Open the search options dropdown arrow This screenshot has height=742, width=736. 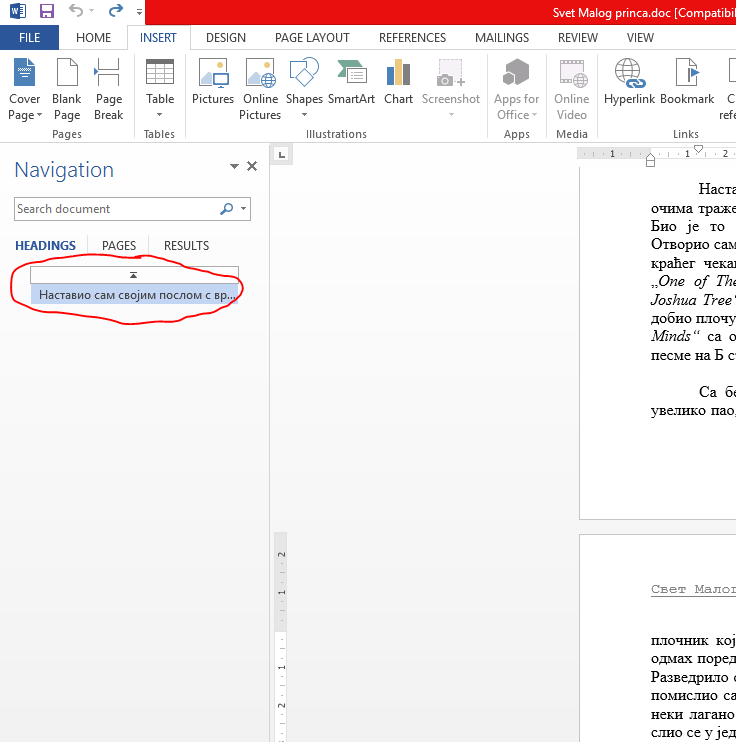(x=244, y=209)
